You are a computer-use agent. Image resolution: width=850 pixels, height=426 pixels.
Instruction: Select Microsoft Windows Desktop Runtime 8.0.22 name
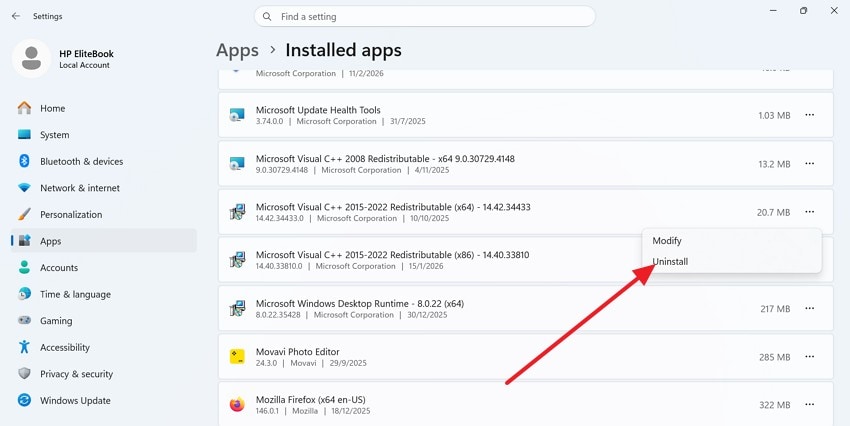tap(360, 304)
